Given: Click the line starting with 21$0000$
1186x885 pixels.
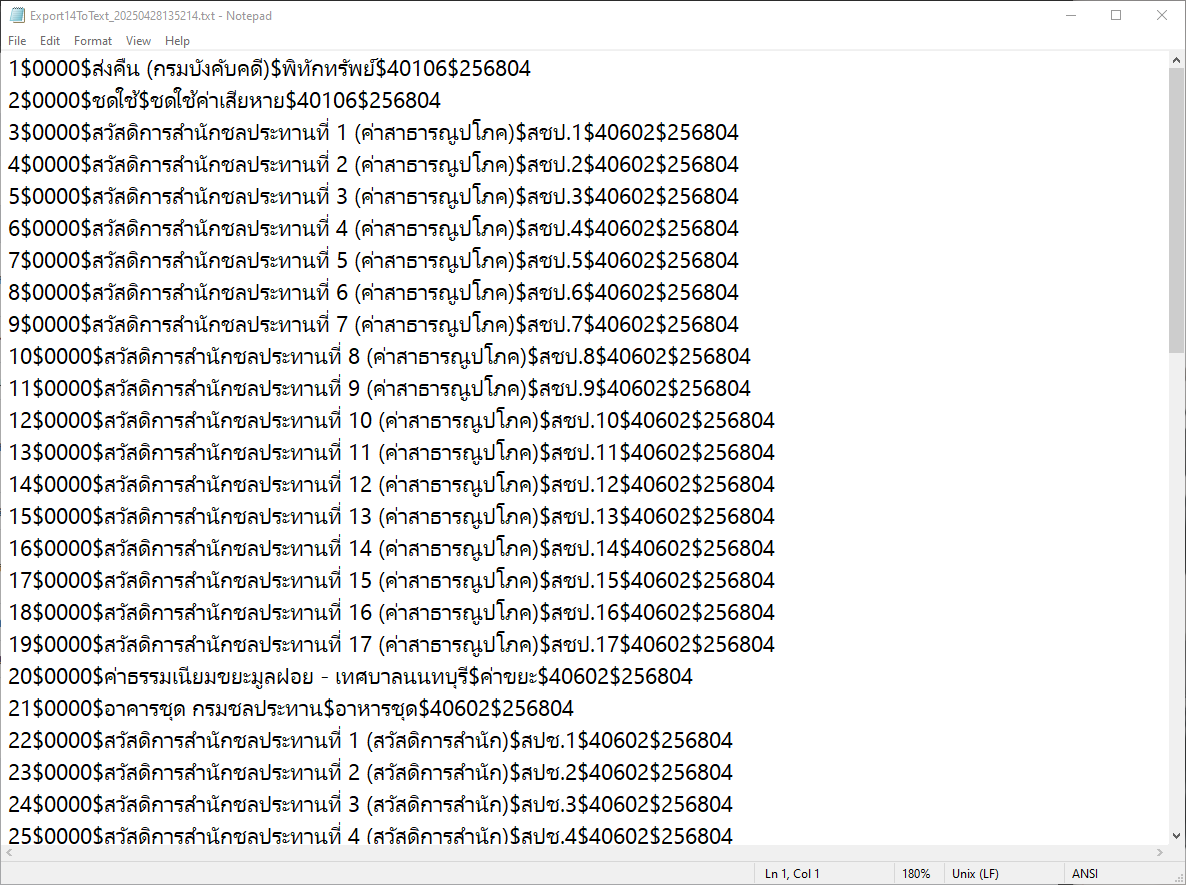Looking at the screenshot, I should pyautogui.click(x=290, y=709).
